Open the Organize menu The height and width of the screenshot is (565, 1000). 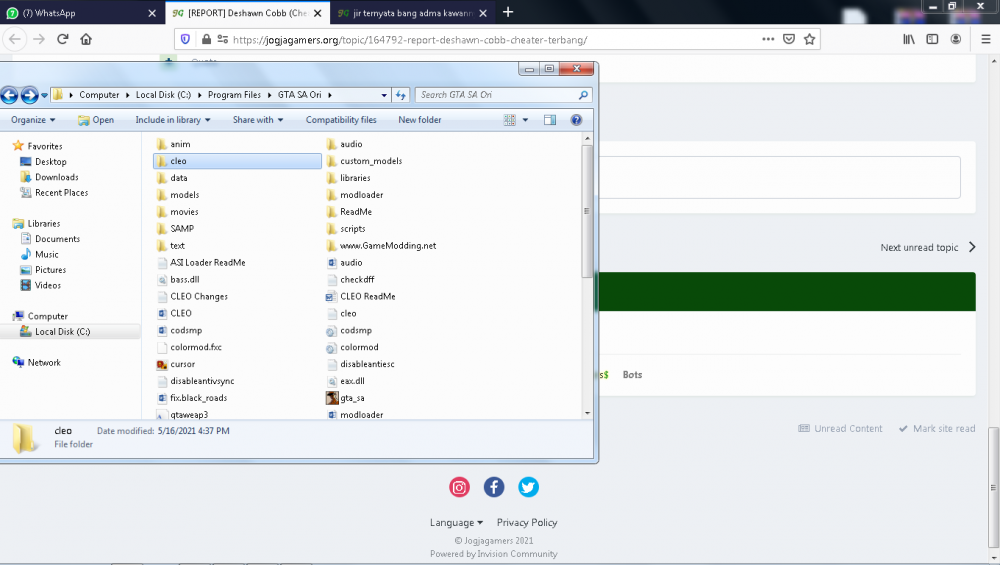point(33,120)
